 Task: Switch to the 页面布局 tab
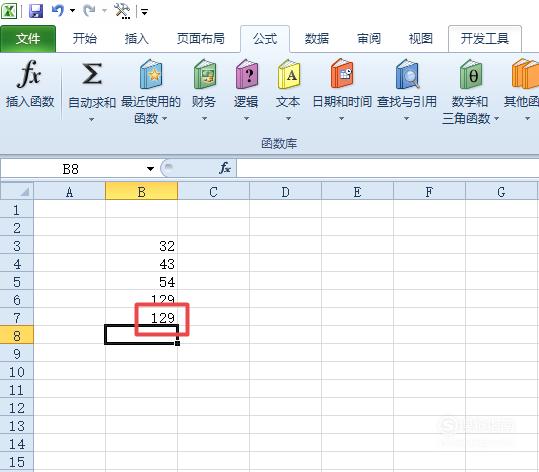tap(201, 39)
